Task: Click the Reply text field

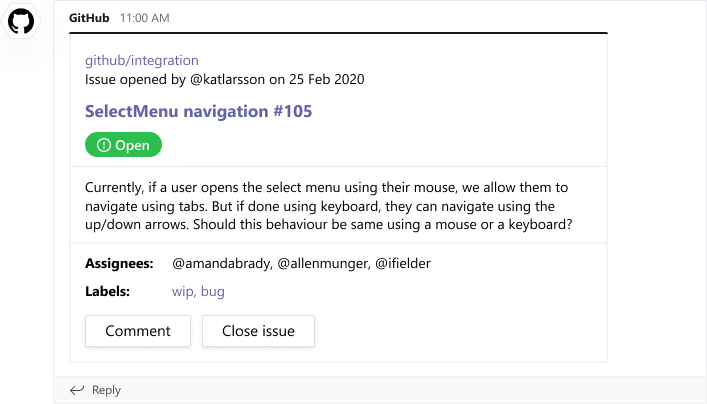Action: [106, 390]
